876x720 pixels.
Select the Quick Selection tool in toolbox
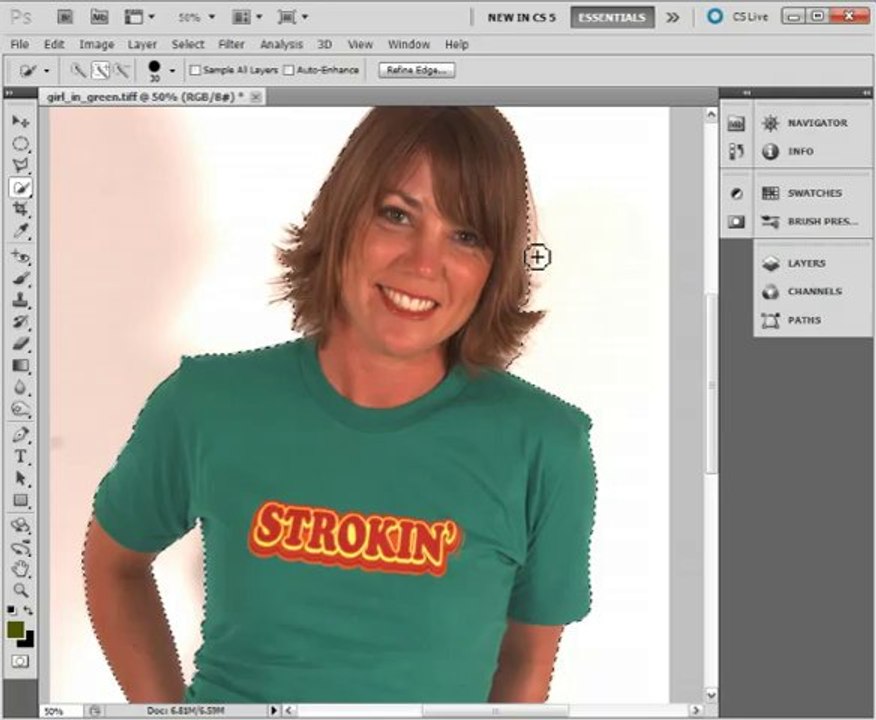tap(20, 188)
